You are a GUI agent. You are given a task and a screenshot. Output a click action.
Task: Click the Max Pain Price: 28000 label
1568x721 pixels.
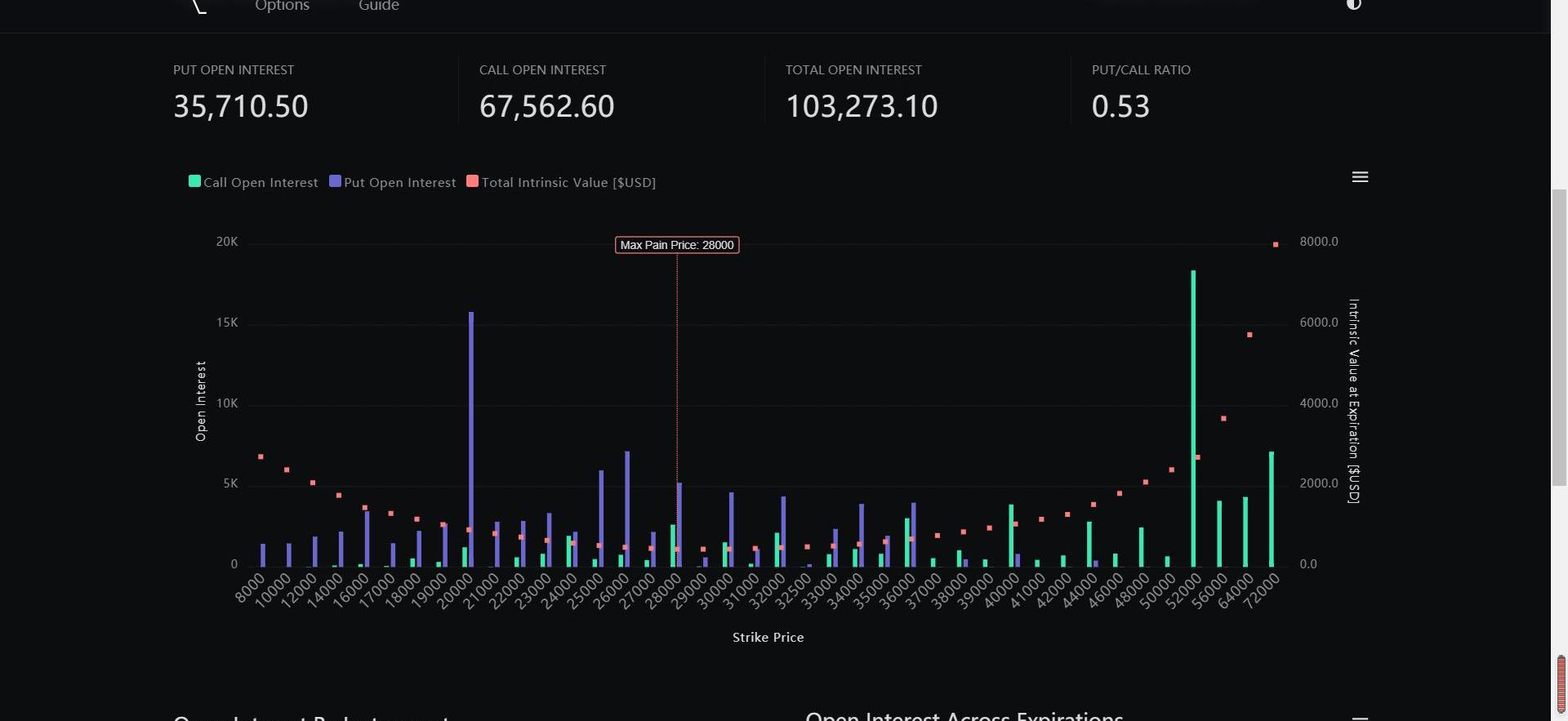pyautogui.click(x=676, y=245)
